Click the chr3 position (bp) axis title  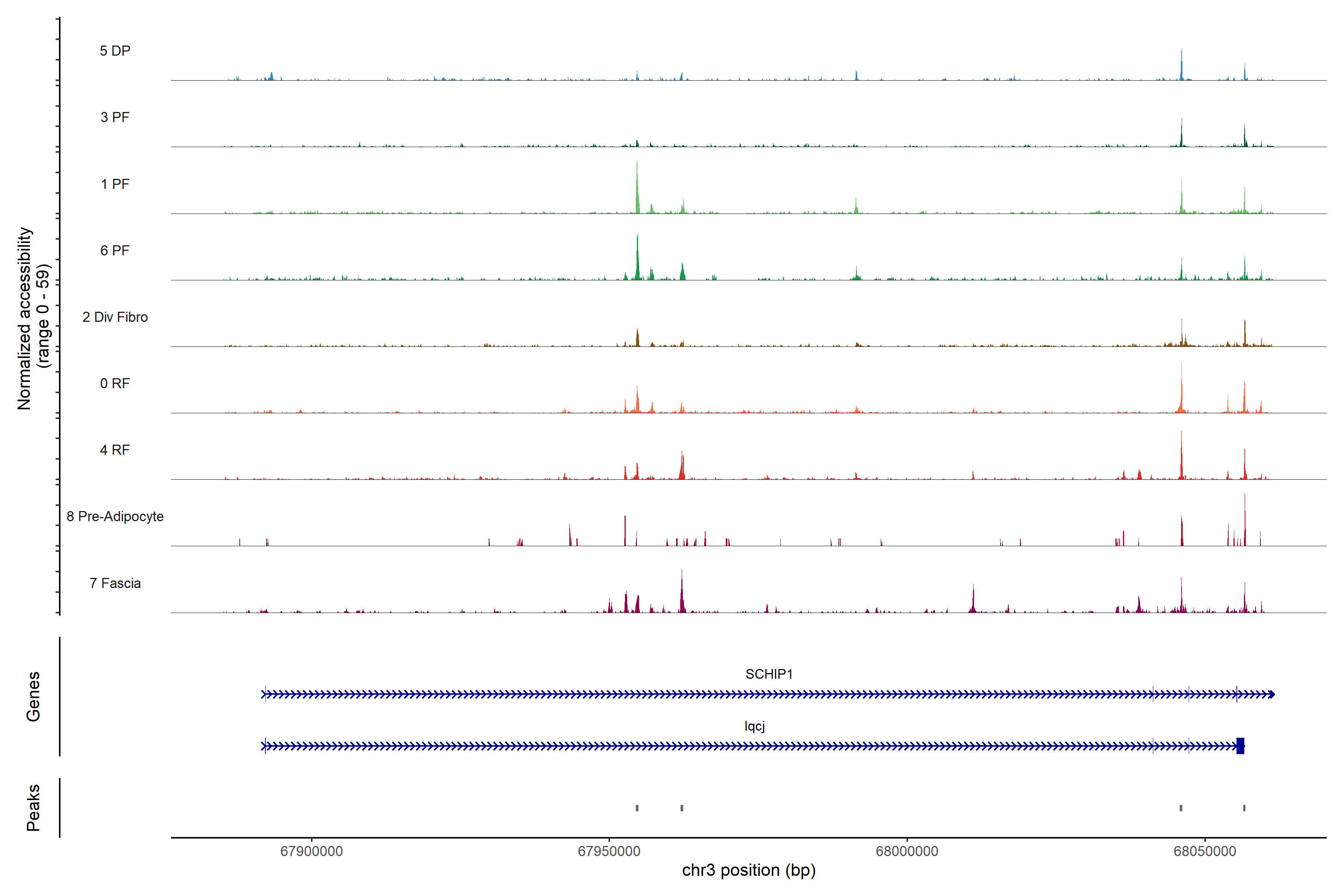coord(749,870)
